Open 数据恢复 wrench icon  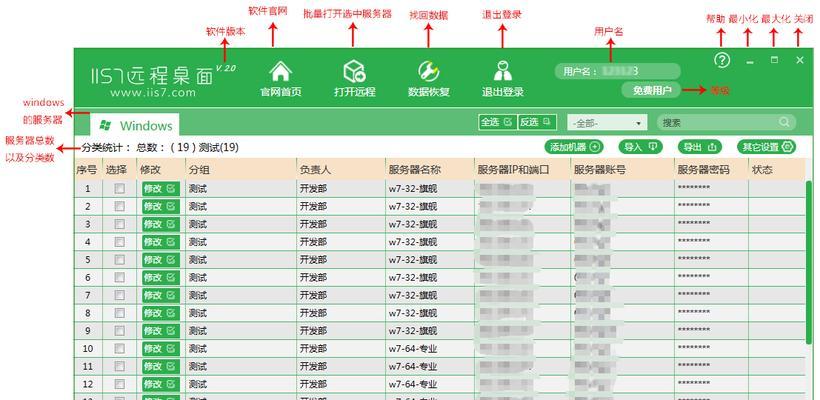[x=428, y=71]
